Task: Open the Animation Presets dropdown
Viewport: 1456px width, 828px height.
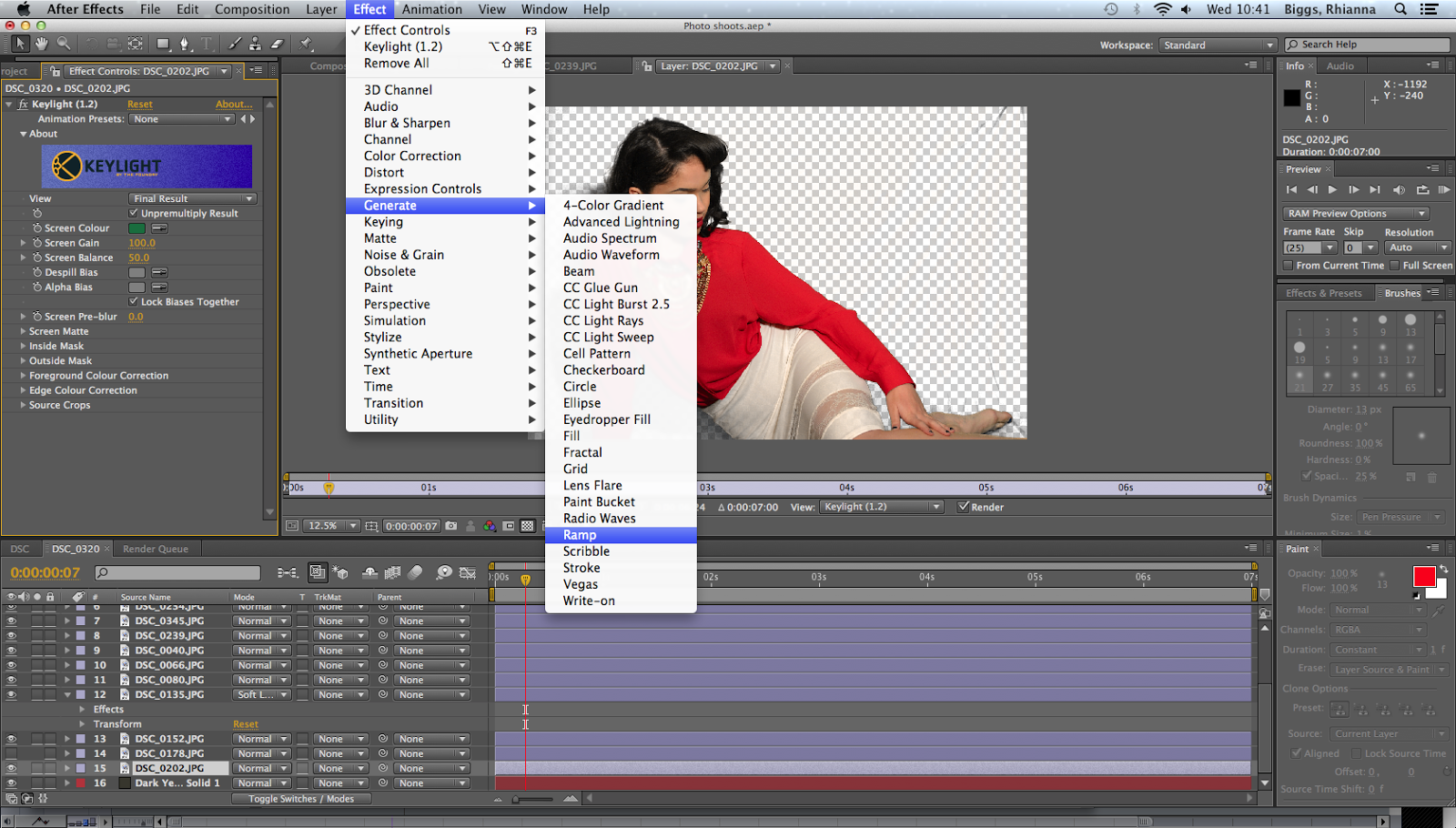Action: [x=182, y=119]
